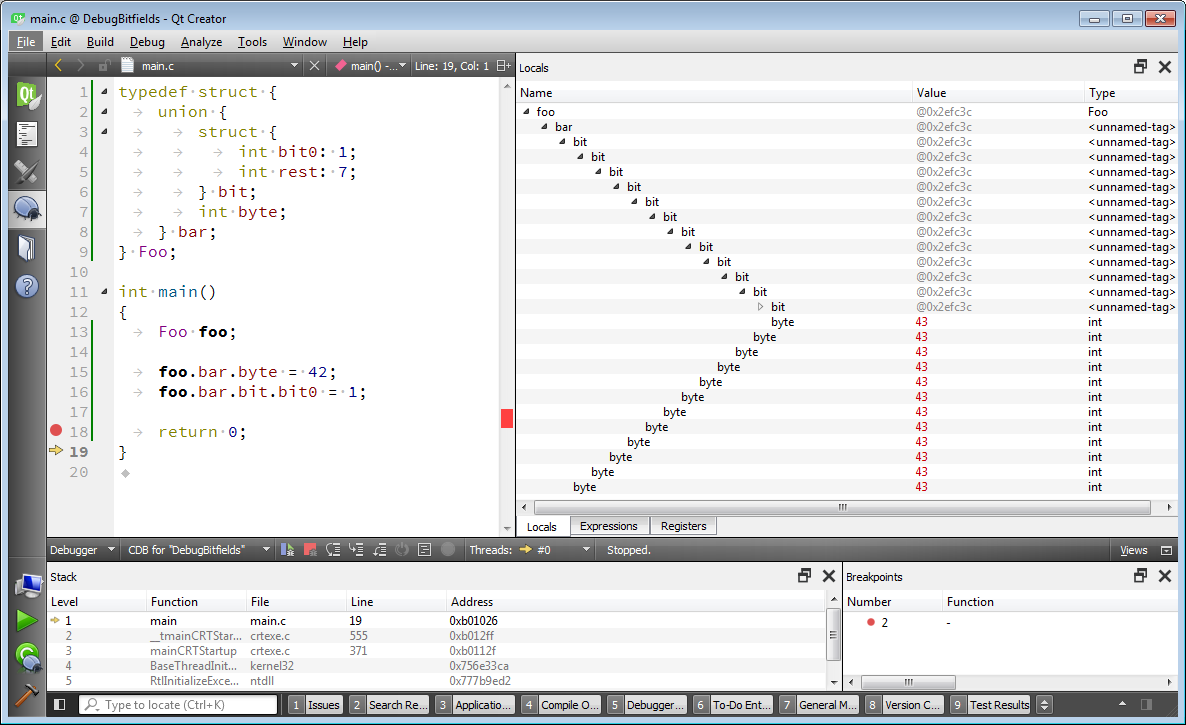Stop the debugger using red toolbar icon
1186x725 pixels.
pos(310,550)
